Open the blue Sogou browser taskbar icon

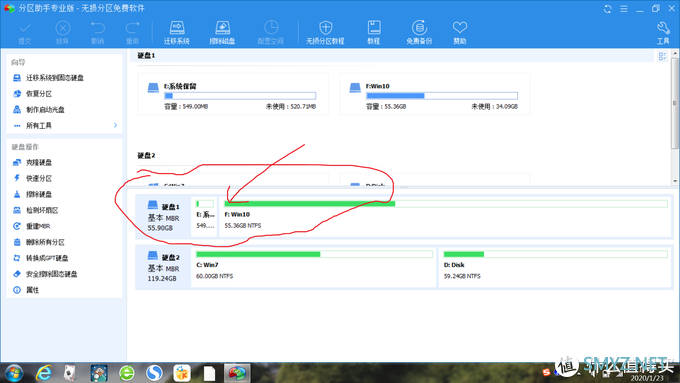pos(154,373)
